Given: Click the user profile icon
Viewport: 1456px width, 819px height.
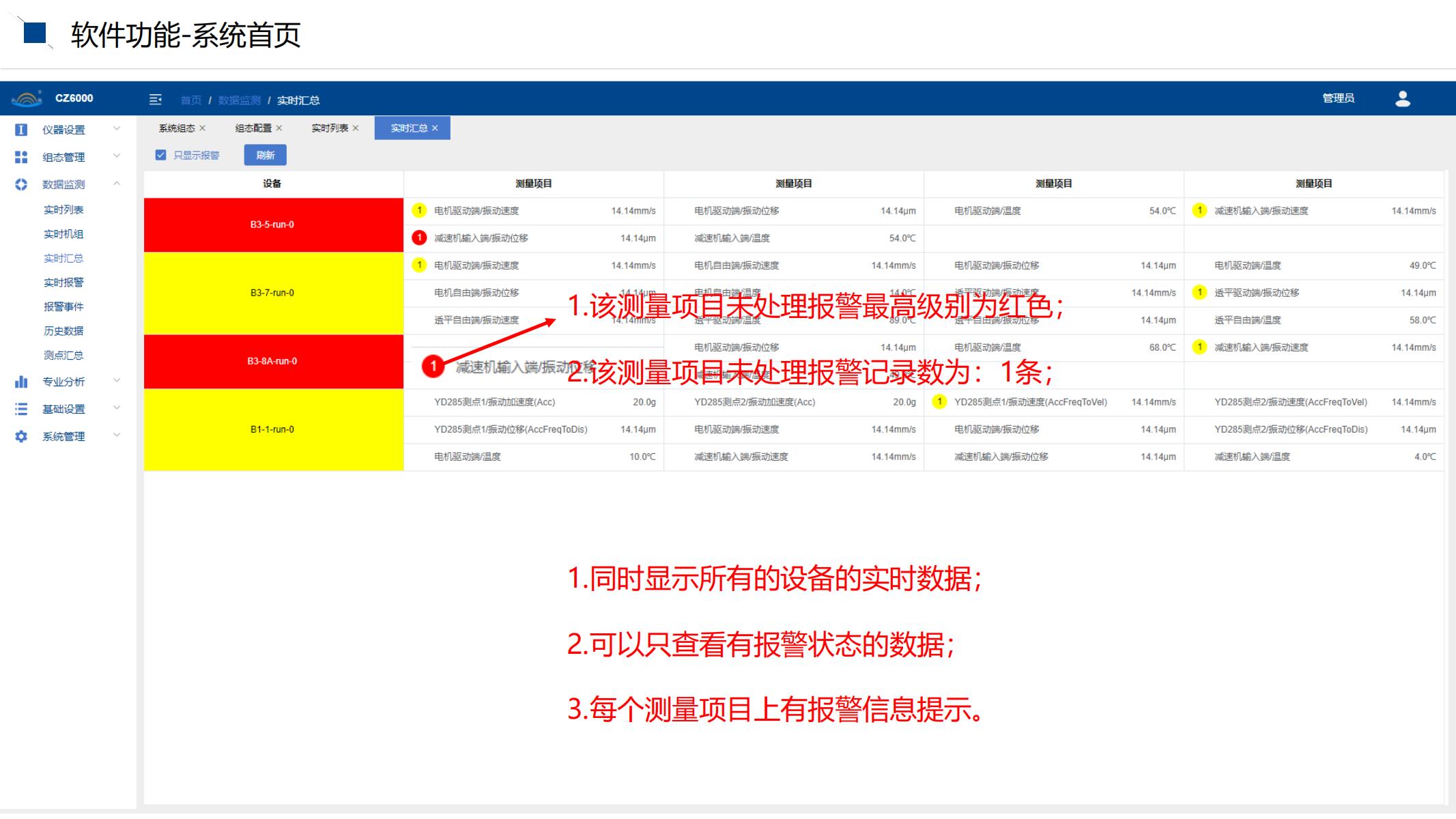Looking at the screenshot, I should [x=1403, y=99].
